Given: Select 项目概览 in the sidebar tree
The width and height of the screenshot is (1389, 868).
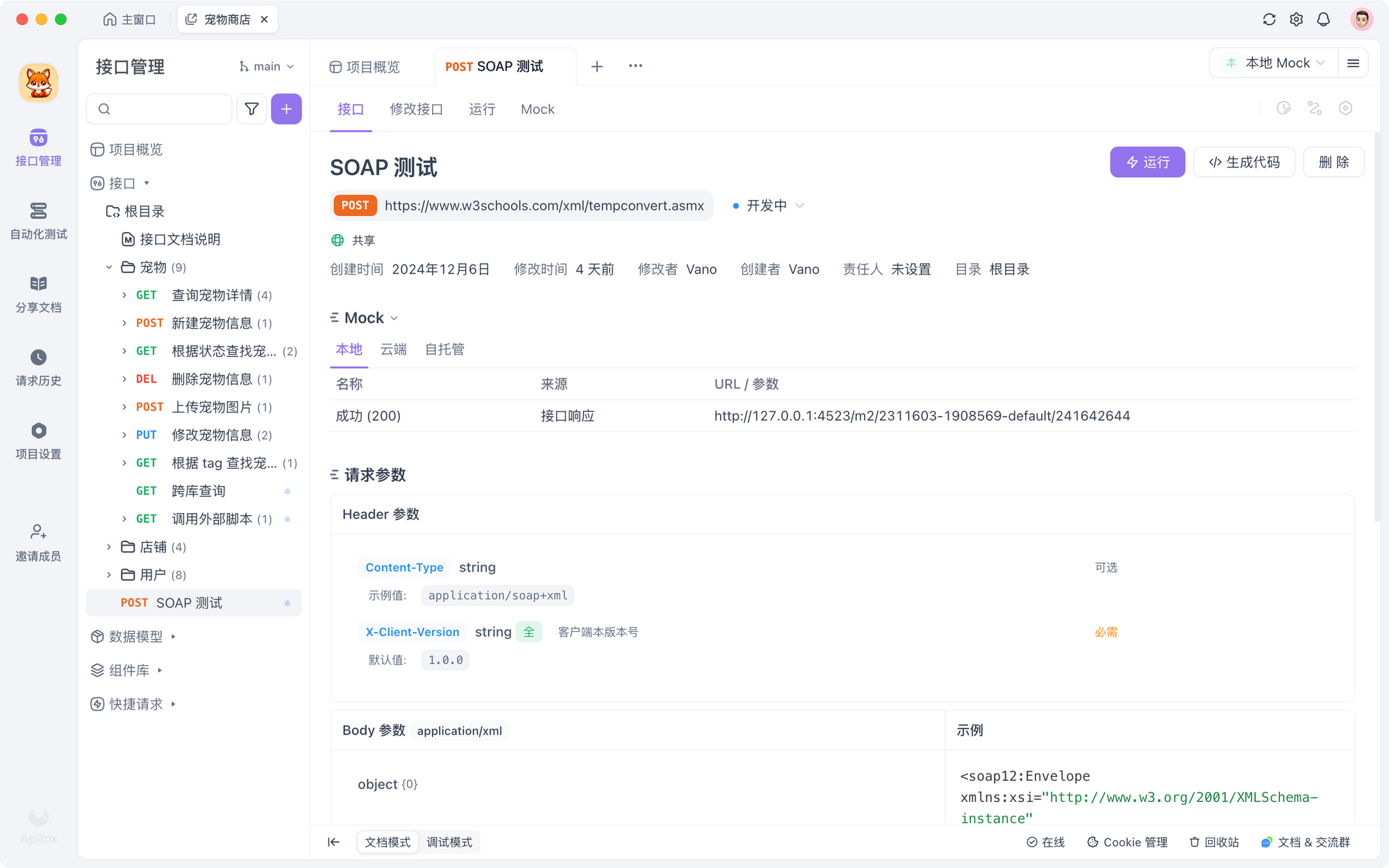Looking at the screenshot, I should pos(127,150).
